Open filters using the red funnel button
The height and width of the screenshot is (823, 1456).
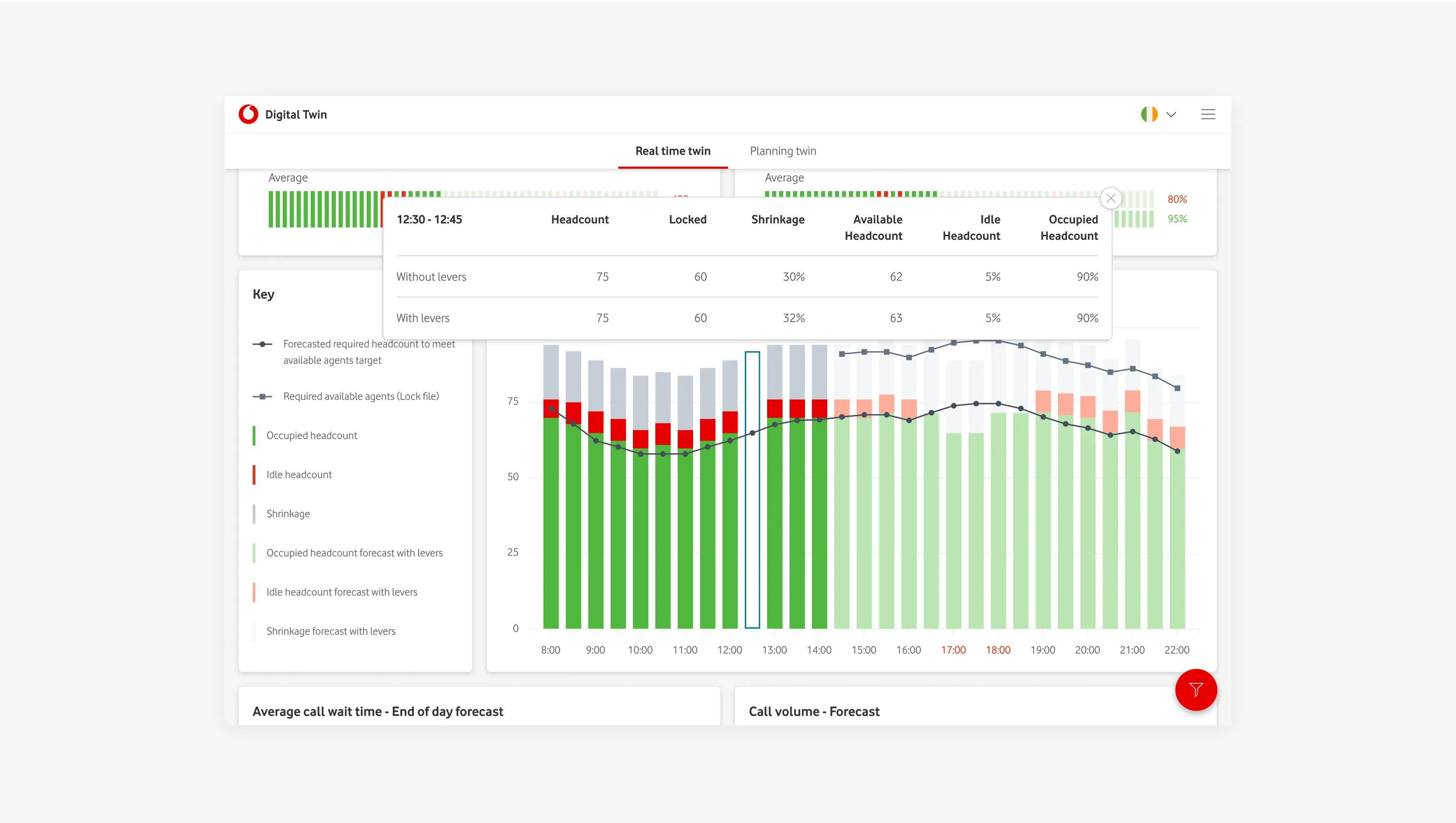pos(1195,690)
